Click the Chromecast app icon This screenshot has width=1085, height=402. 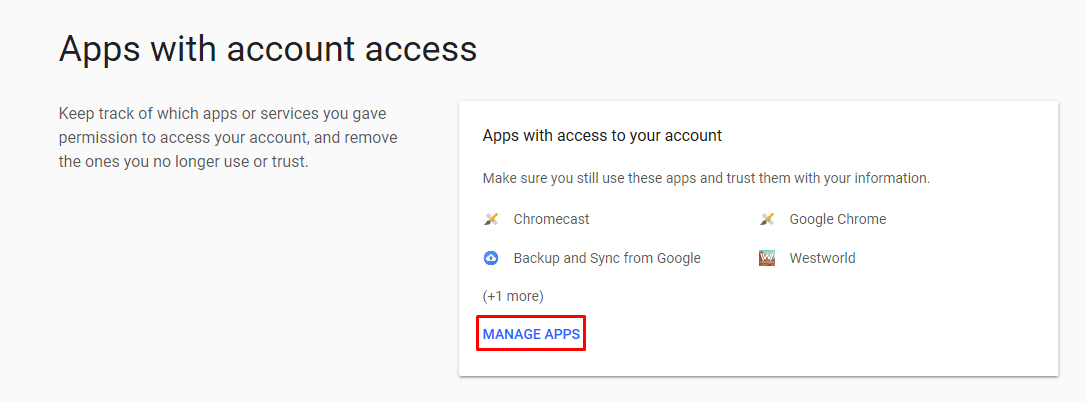point(491,219)
